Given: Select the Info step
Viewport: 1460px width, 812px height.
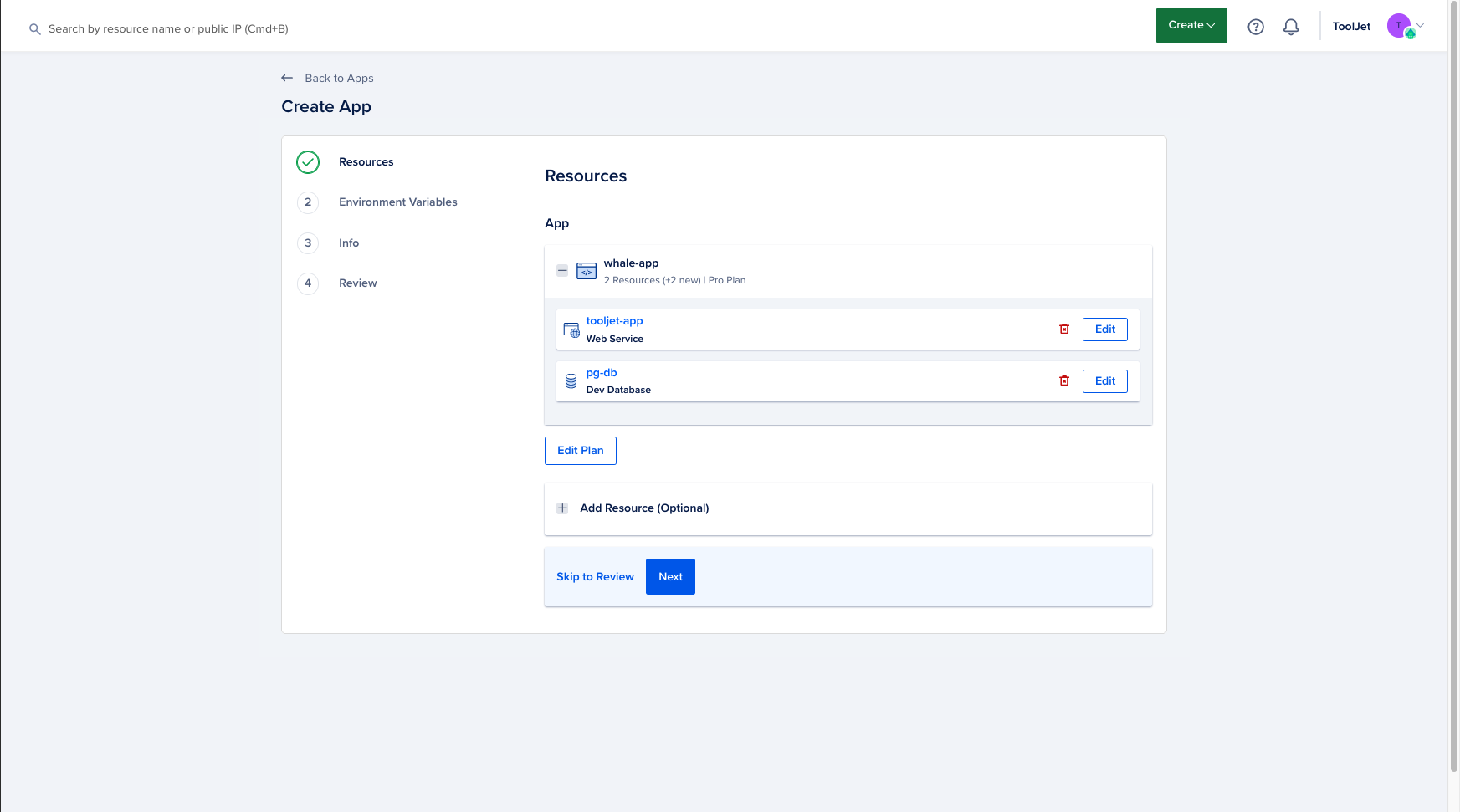Looking at the screenshot, I should tap(348, 243).
